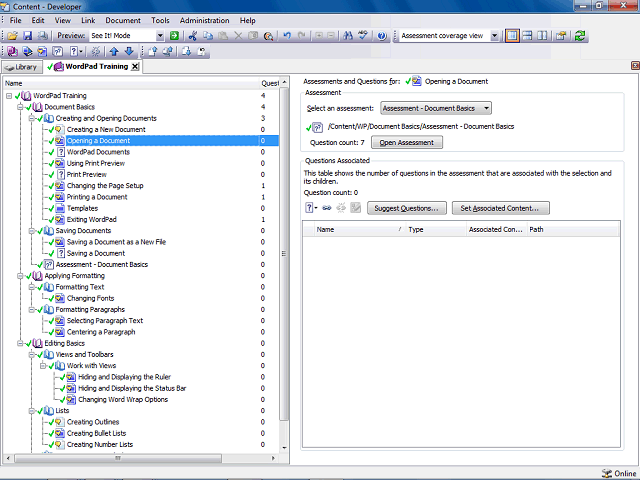Select 'Exiting WordPad' topic
Image resolution: width=640 pixels, height=480 pixels.
(x=92, y=220)
